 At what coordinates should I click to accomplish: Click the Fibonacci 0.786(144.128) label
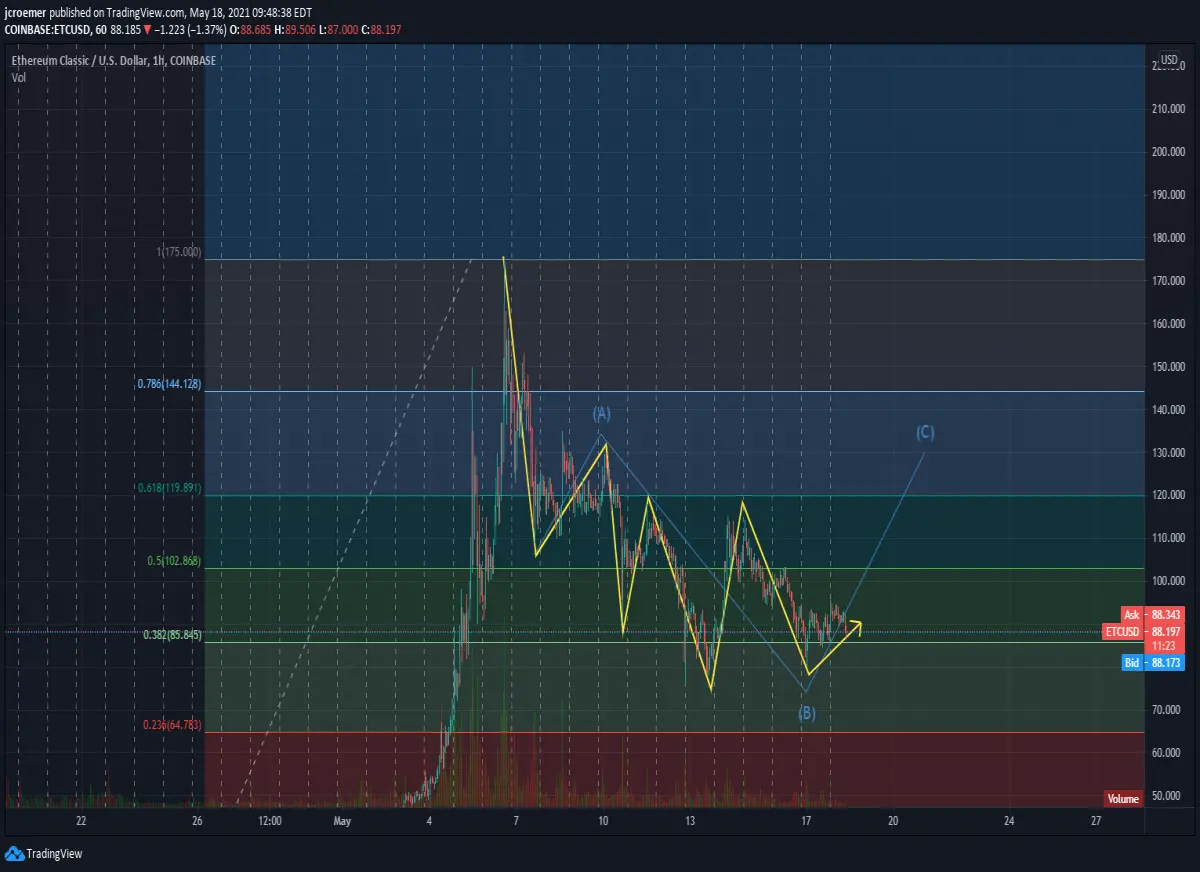pos(170,384)
